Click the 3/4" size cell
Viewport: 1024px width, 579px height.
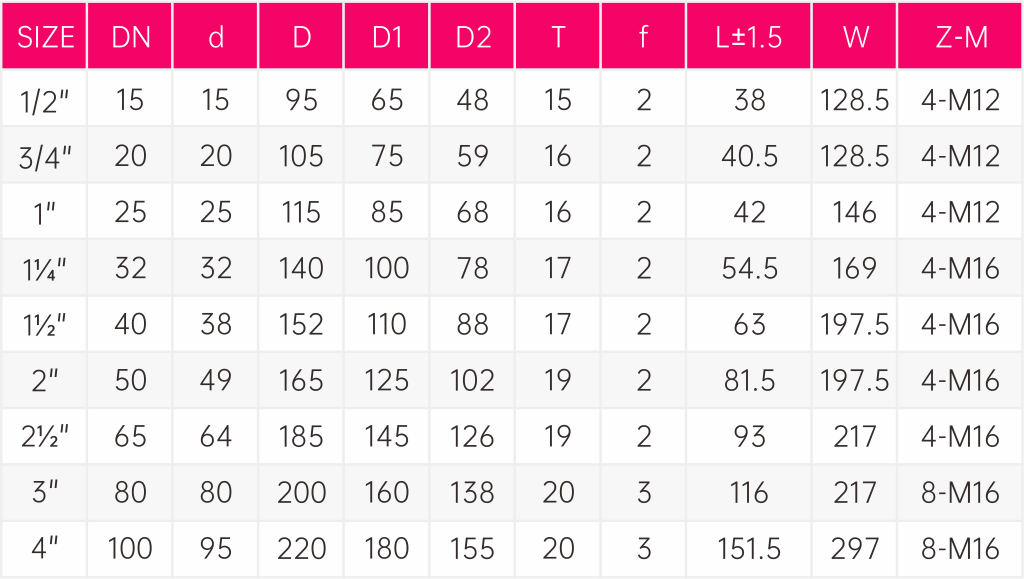[44, 155]
